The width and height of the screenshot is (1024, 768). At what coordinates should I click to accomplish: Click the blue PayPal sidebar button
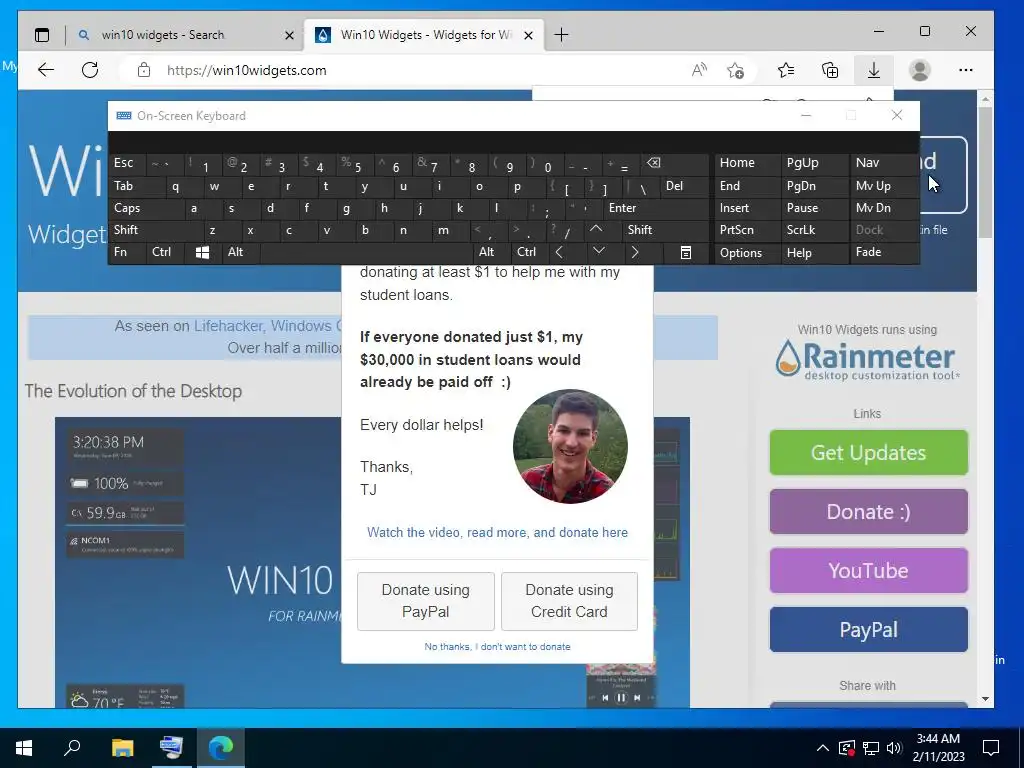(869, 630)
